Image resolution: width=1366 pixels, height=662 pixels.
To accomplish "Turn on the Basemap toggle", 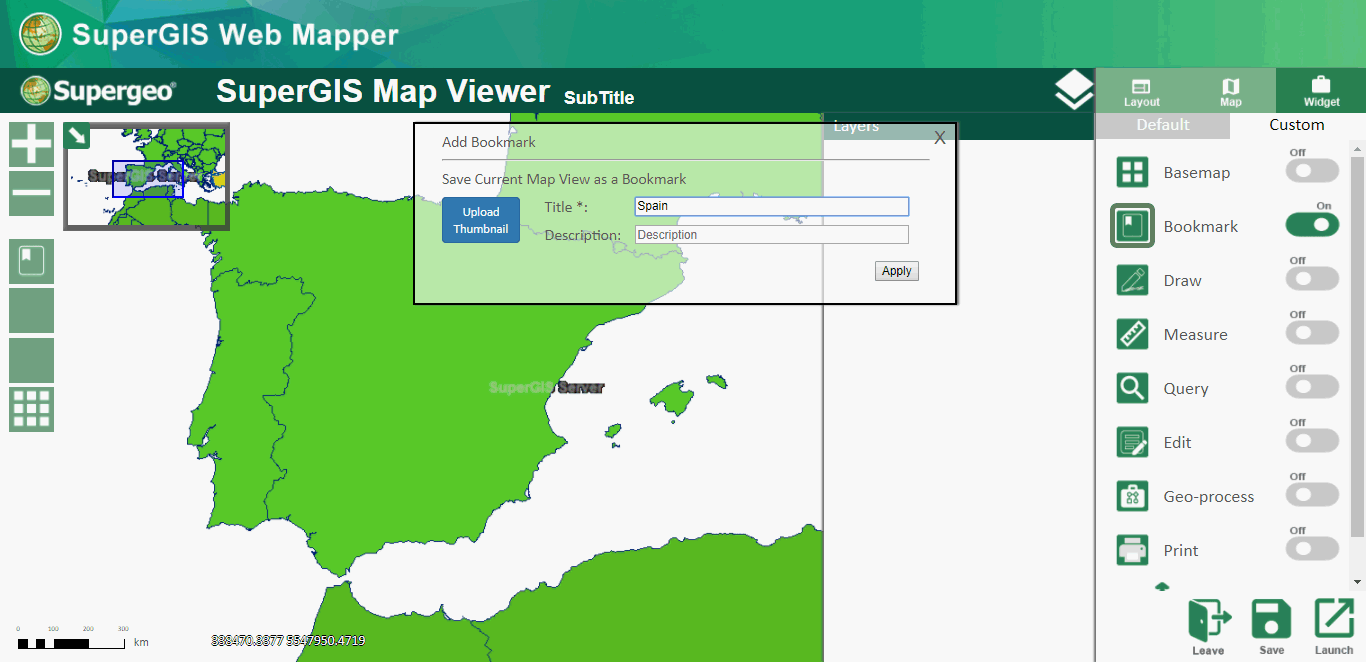I will 1312,172.
